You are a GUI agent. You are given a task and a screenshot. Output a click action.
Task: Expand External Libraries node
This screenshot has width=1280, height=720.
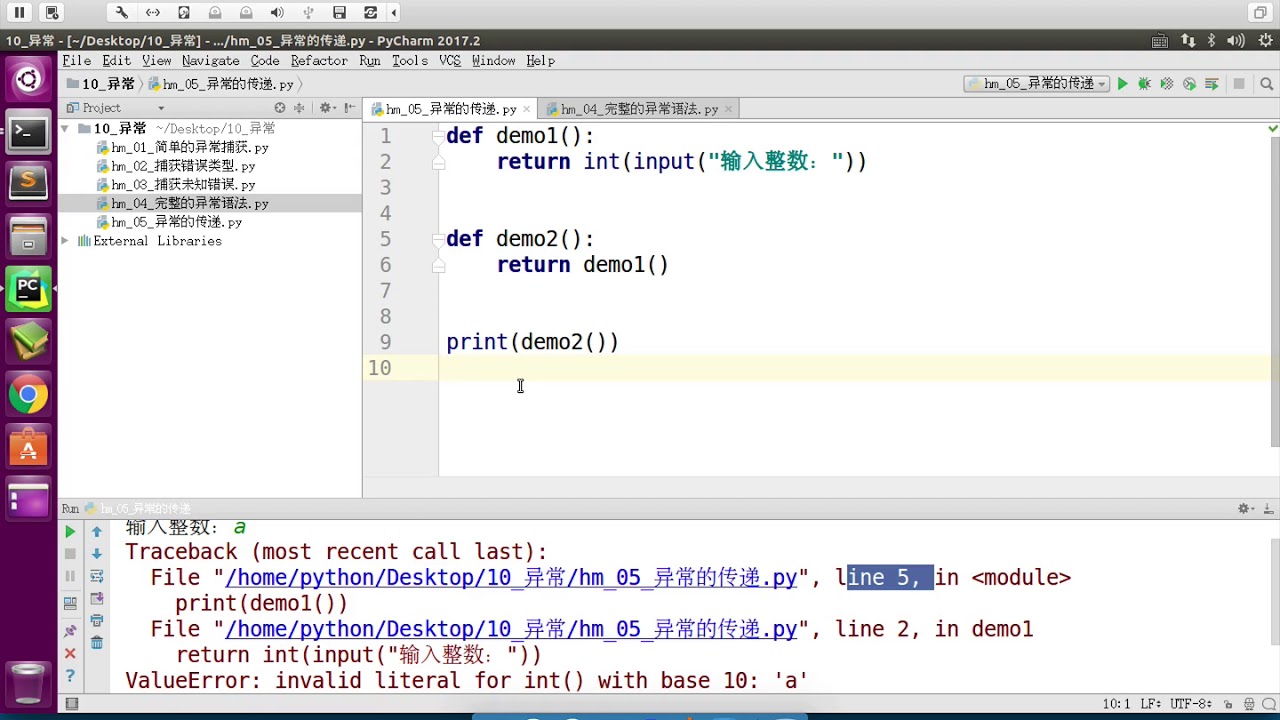(x=65, y=241)
